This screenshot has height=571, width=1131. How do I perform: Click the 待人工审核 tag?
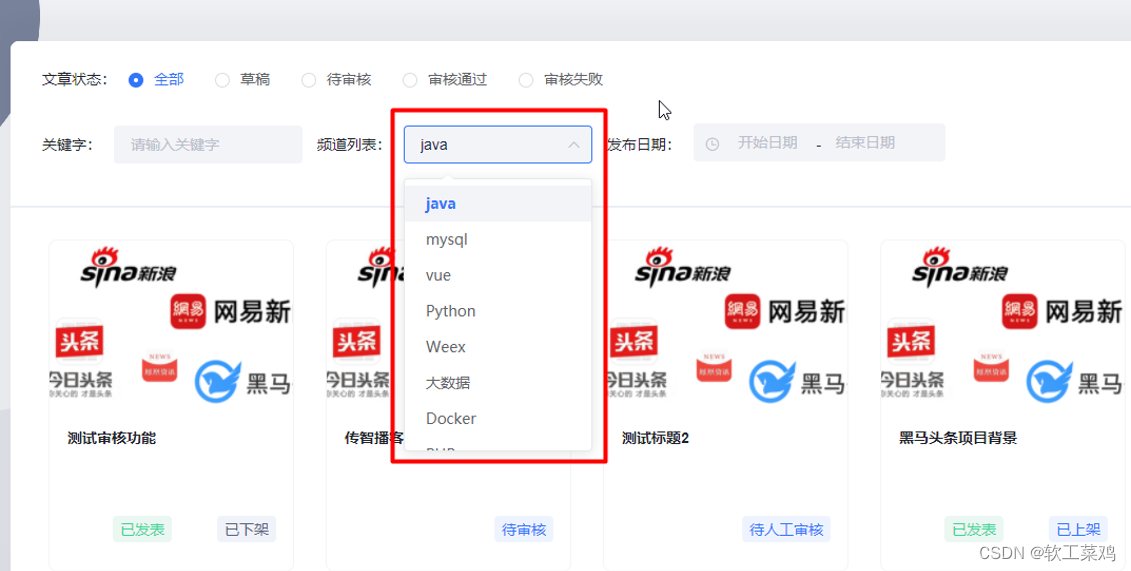pyautogui.click(x=786, y=529)
